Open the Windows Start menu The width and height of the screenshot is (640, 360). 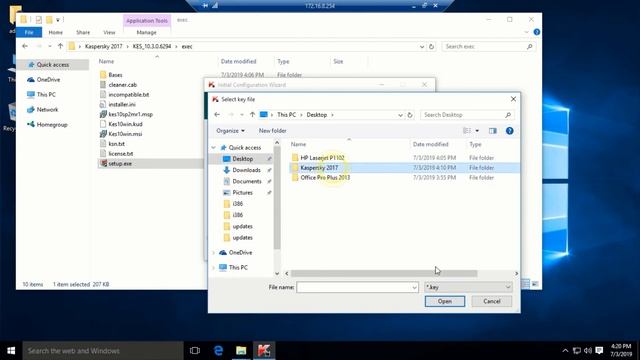(x=11, y=351)
